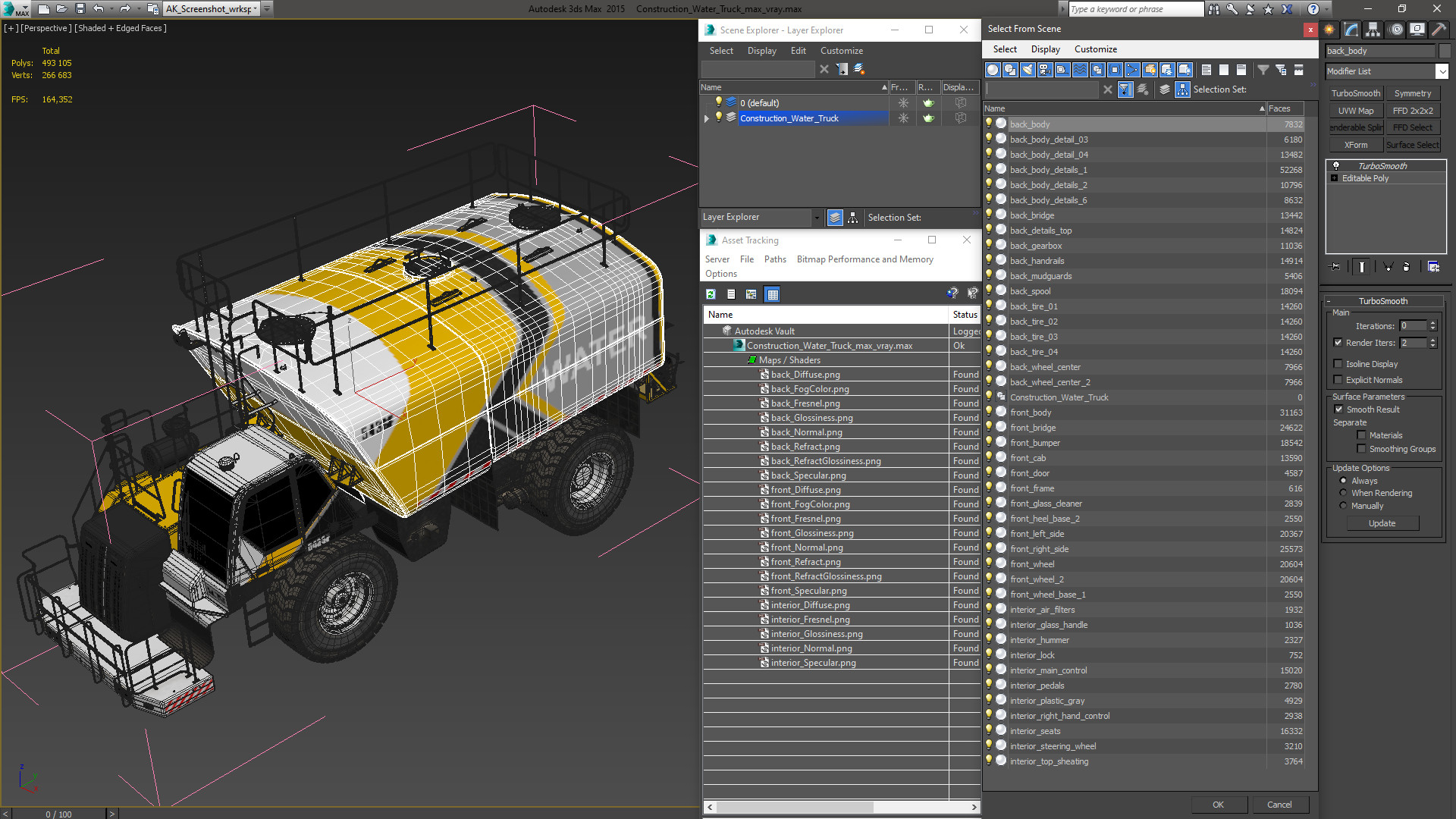
Task: Toggle the Display Helpers filter icon
Action: [1062, 70]
